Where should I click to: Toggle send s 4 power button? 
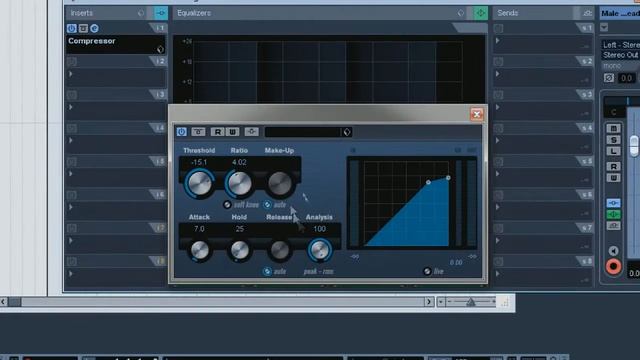click(498, 128)
